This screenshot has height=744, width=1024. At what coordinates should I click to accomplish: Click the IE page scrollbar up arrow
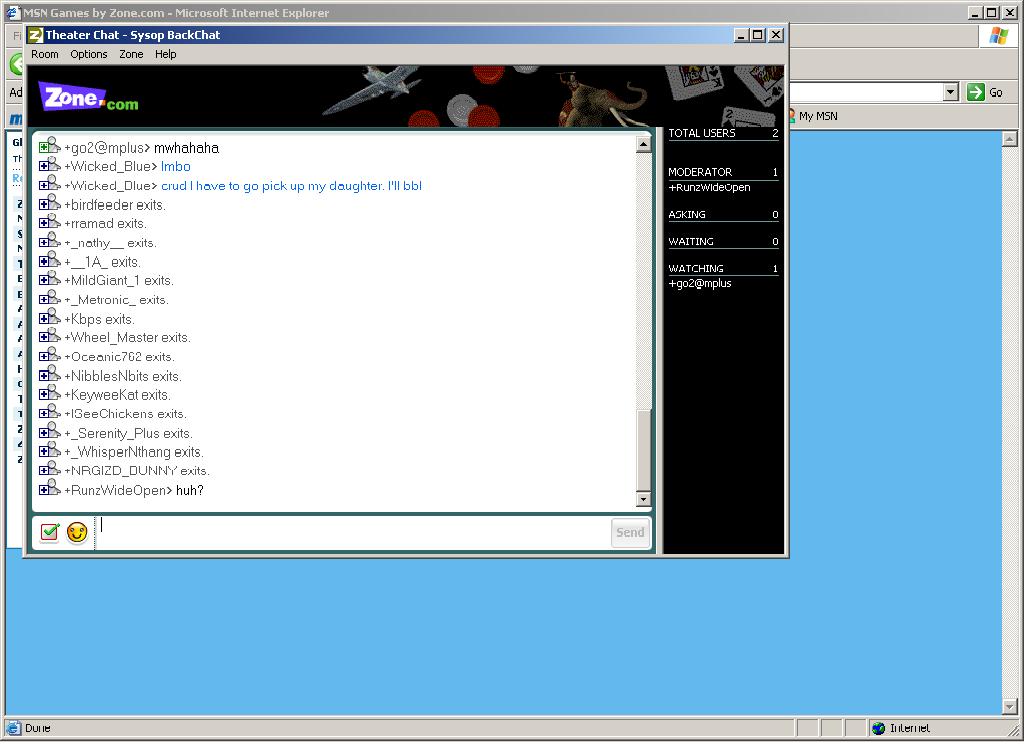[1010, 138]
